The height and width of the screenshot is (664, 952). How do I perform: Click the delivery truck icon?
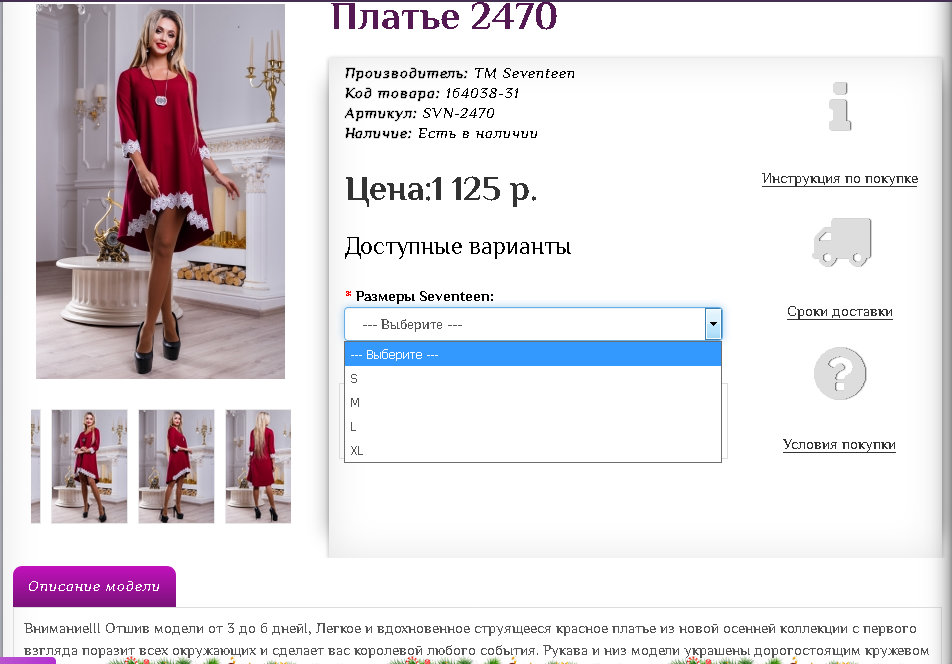pos(841,242)
